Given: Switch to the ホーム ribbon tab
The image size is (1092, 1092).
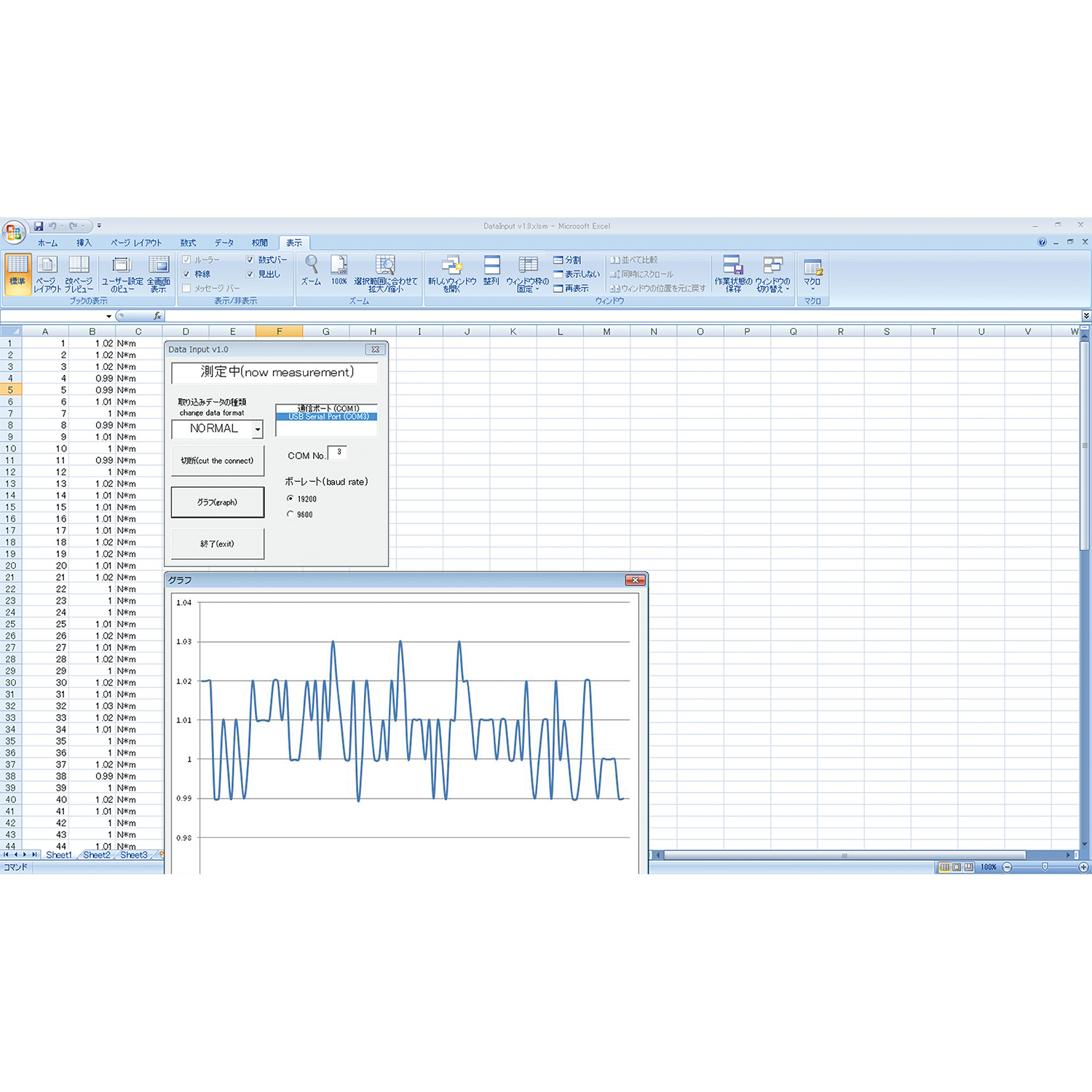Looking at the screenshot, I should (48, 243).
